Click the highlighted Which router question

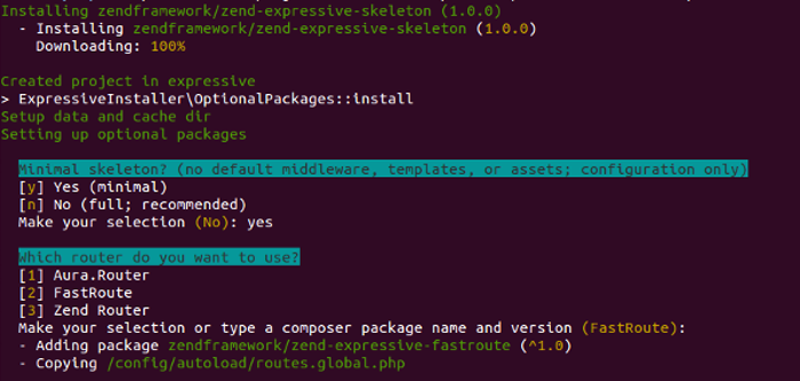(x=159, y=258)
